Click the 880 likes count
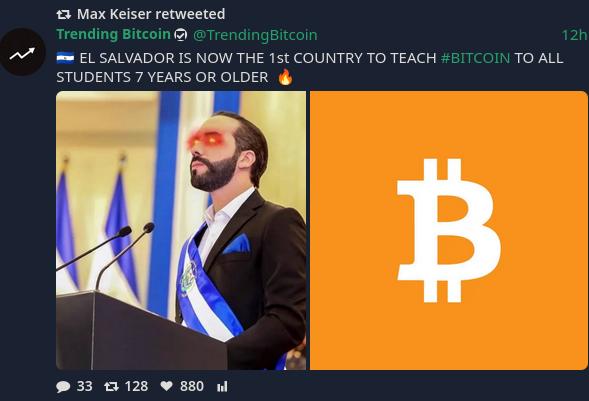 (x=192, y=386)
